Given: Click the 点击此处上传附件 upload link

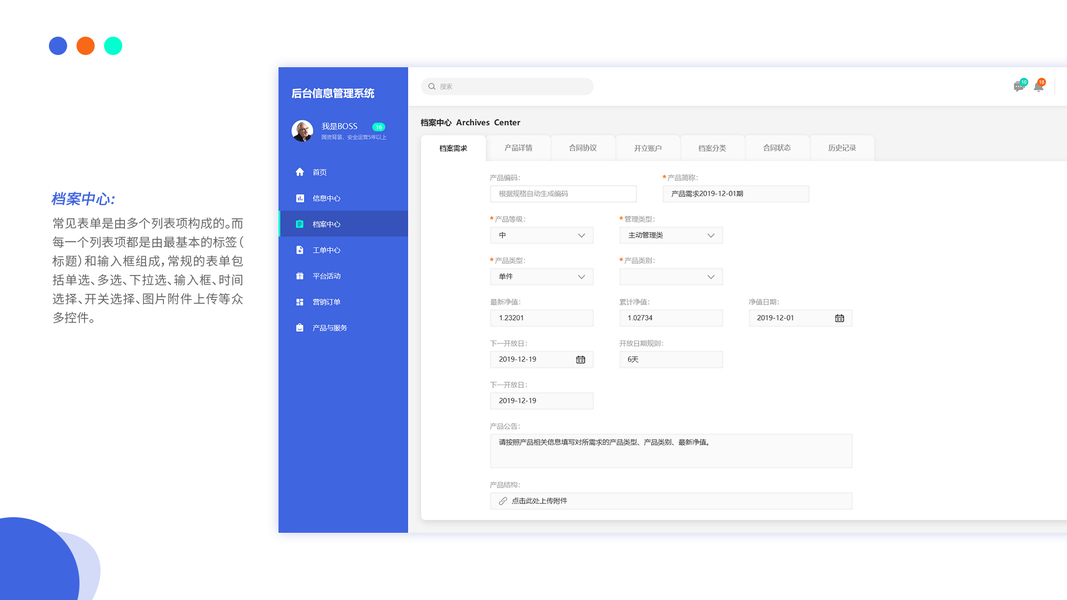Looking at the screenshot, I should [x=539, y=501].
